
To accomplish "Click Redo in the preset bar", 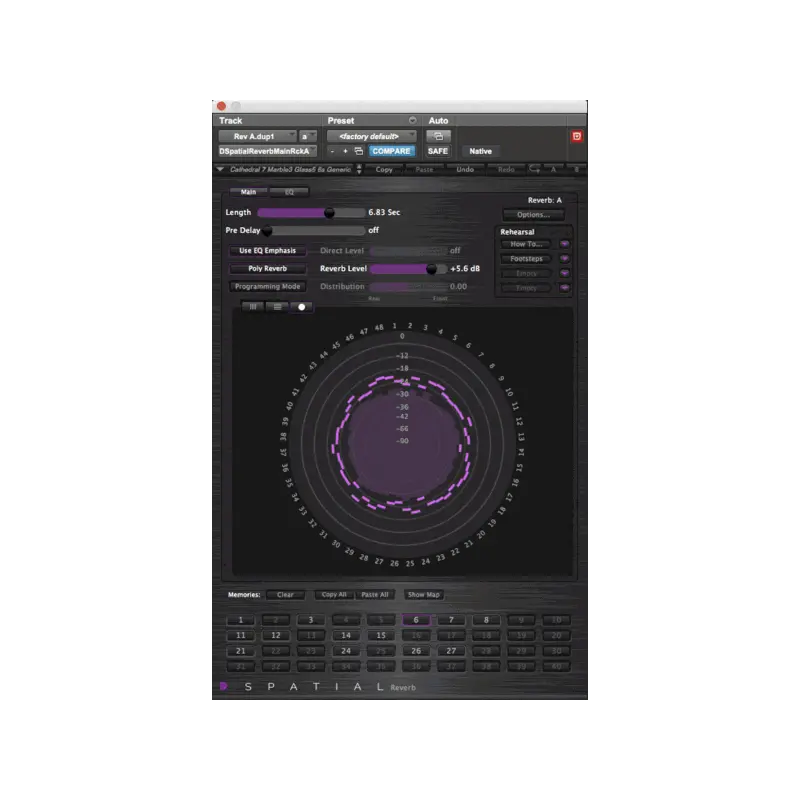I will point(506,169).
